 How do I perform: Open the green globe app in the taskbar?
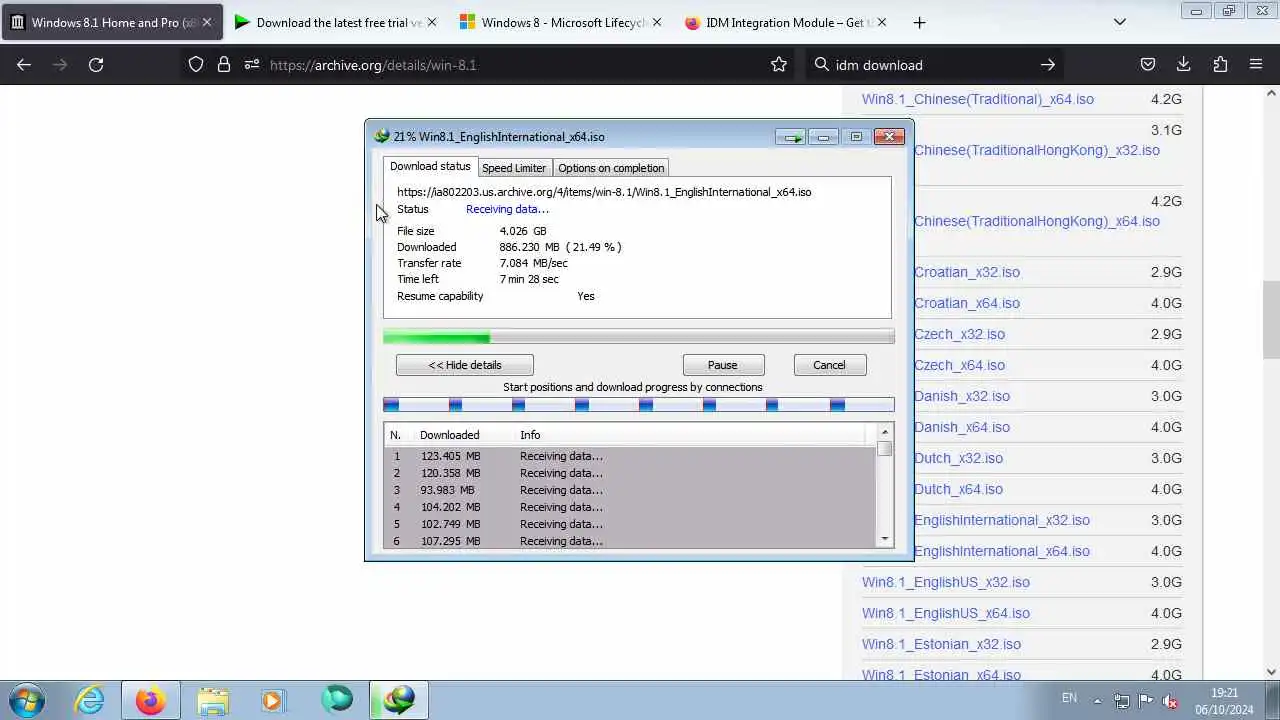(x=337, y=700)
